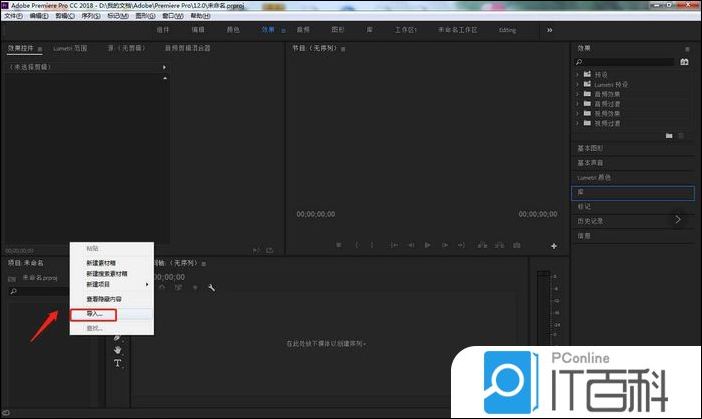
Task: Click the new custom bin folder icon in Effects panel
Action: coord(669,135)
